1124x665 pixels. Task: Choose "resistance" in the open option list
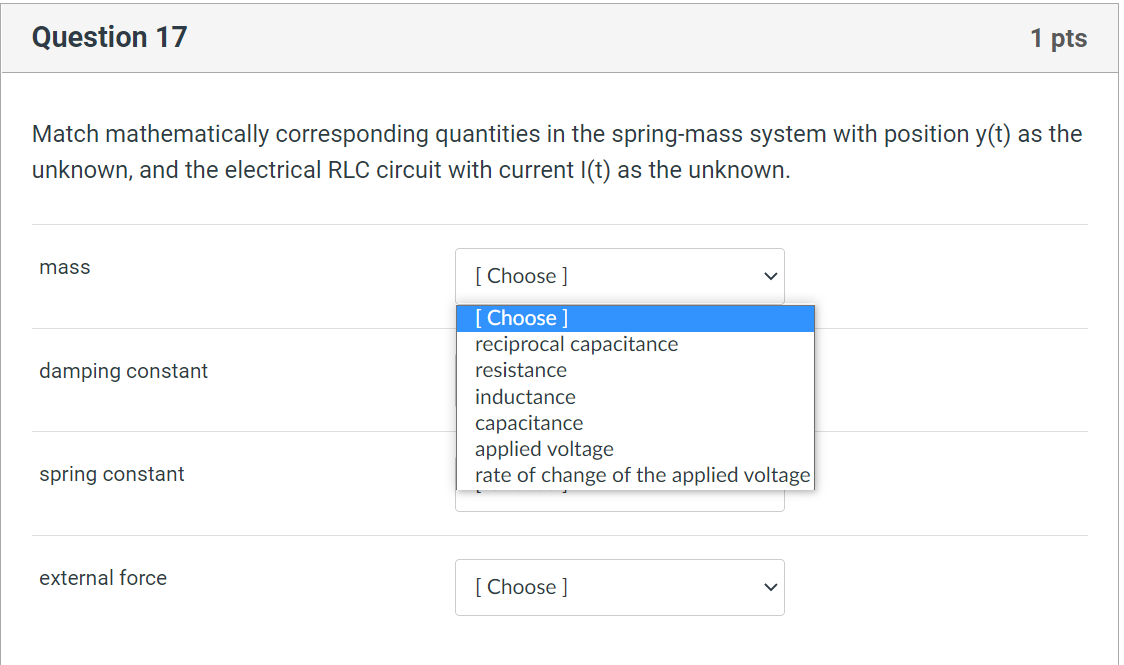pyautogui.click(x=521, y=369)
